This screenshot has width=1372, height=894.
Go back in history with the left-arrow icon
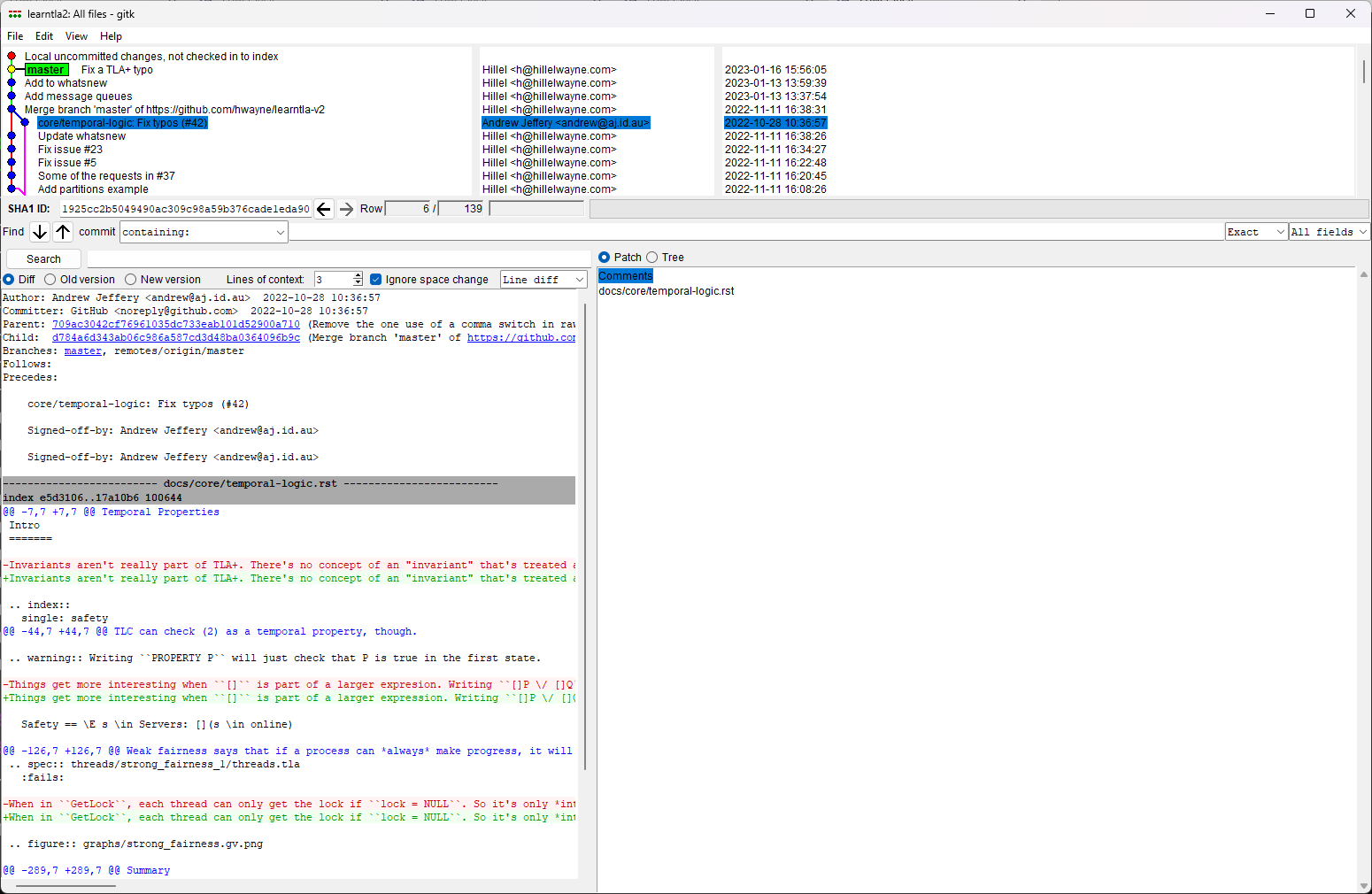(324, 208)
